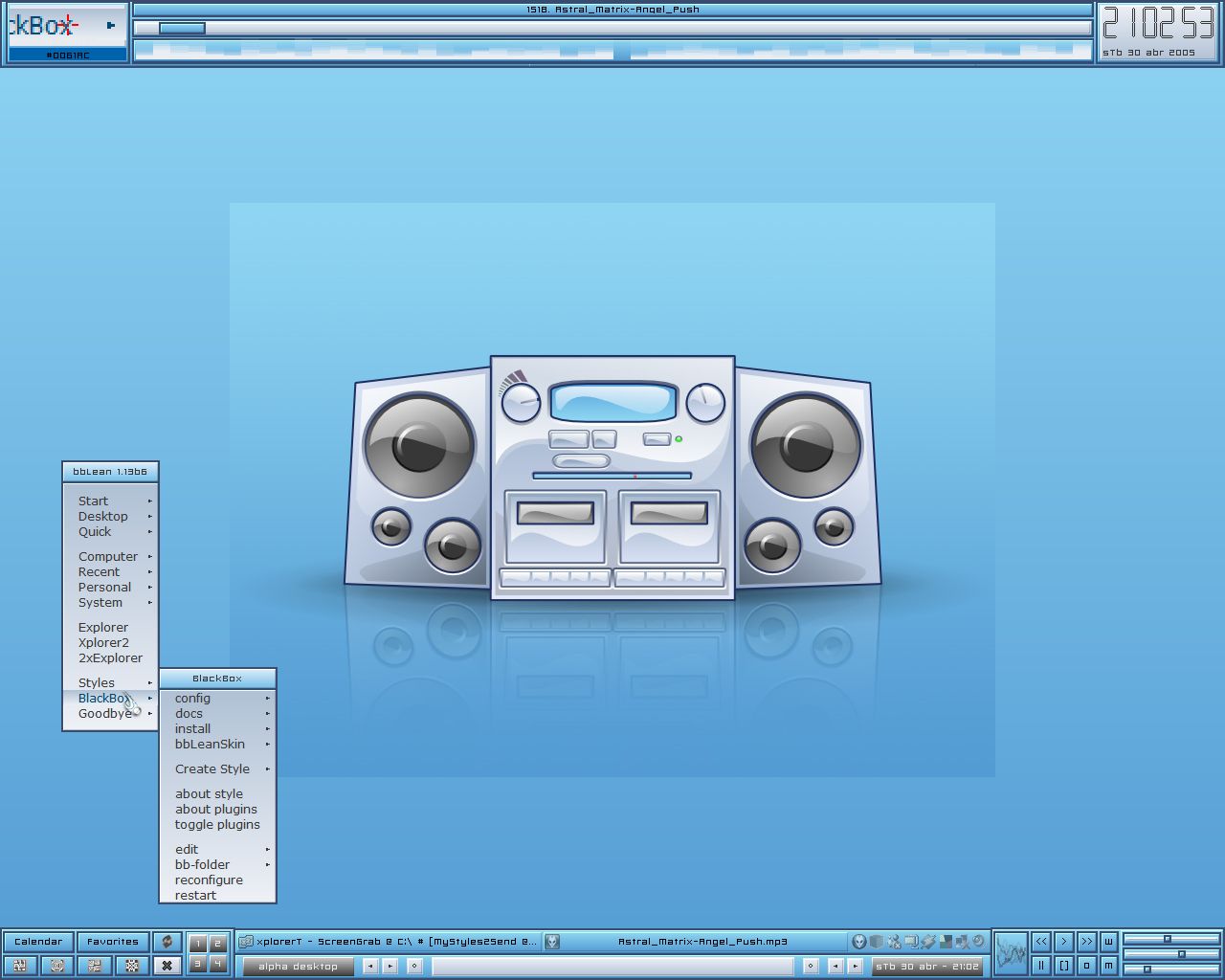Open the edit submenu
This screenshot has height=980, width=1225.
tap(217, 849)
